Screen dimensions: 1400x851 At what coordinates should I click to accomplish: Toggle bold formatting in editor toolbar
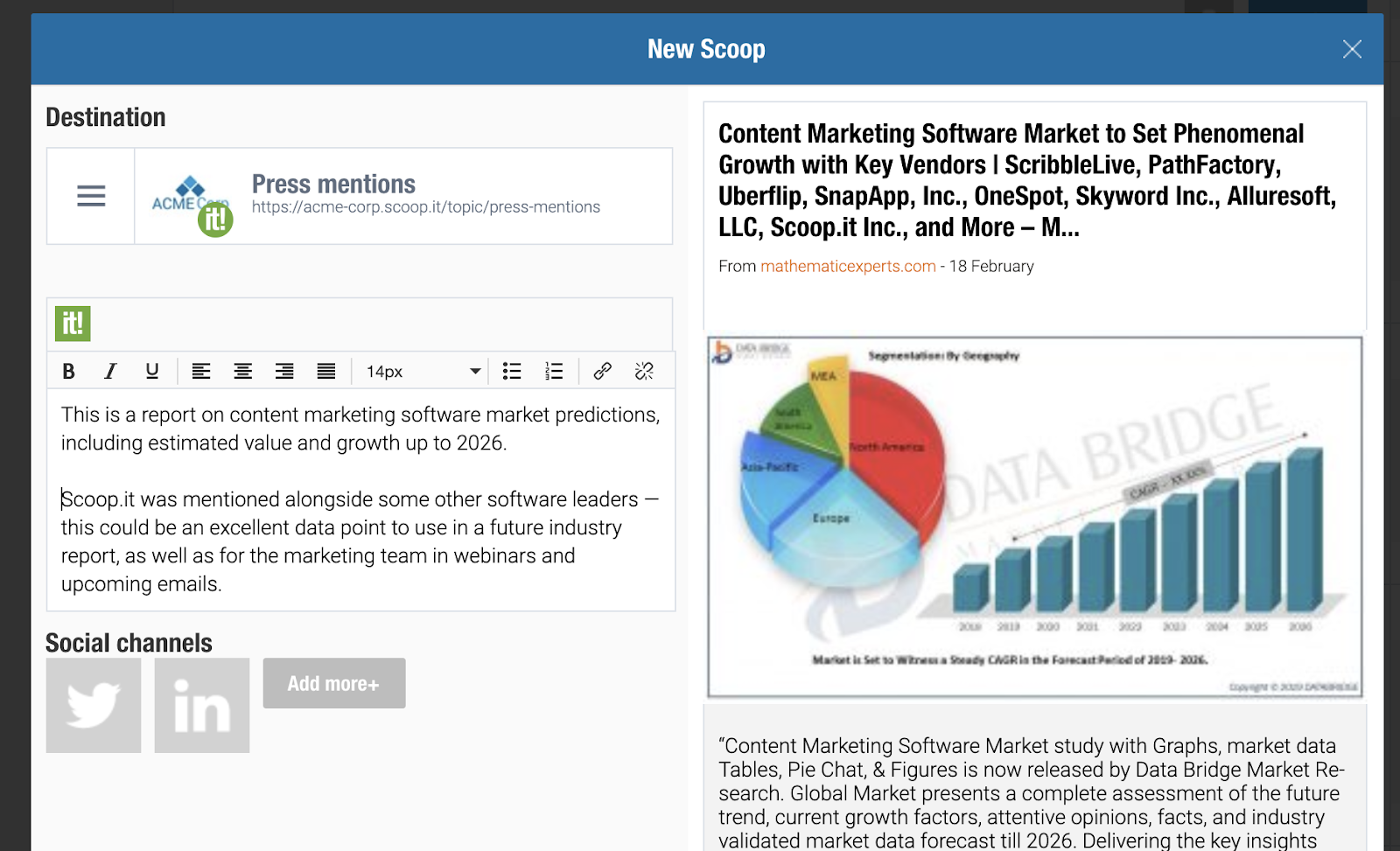point(68,372)
